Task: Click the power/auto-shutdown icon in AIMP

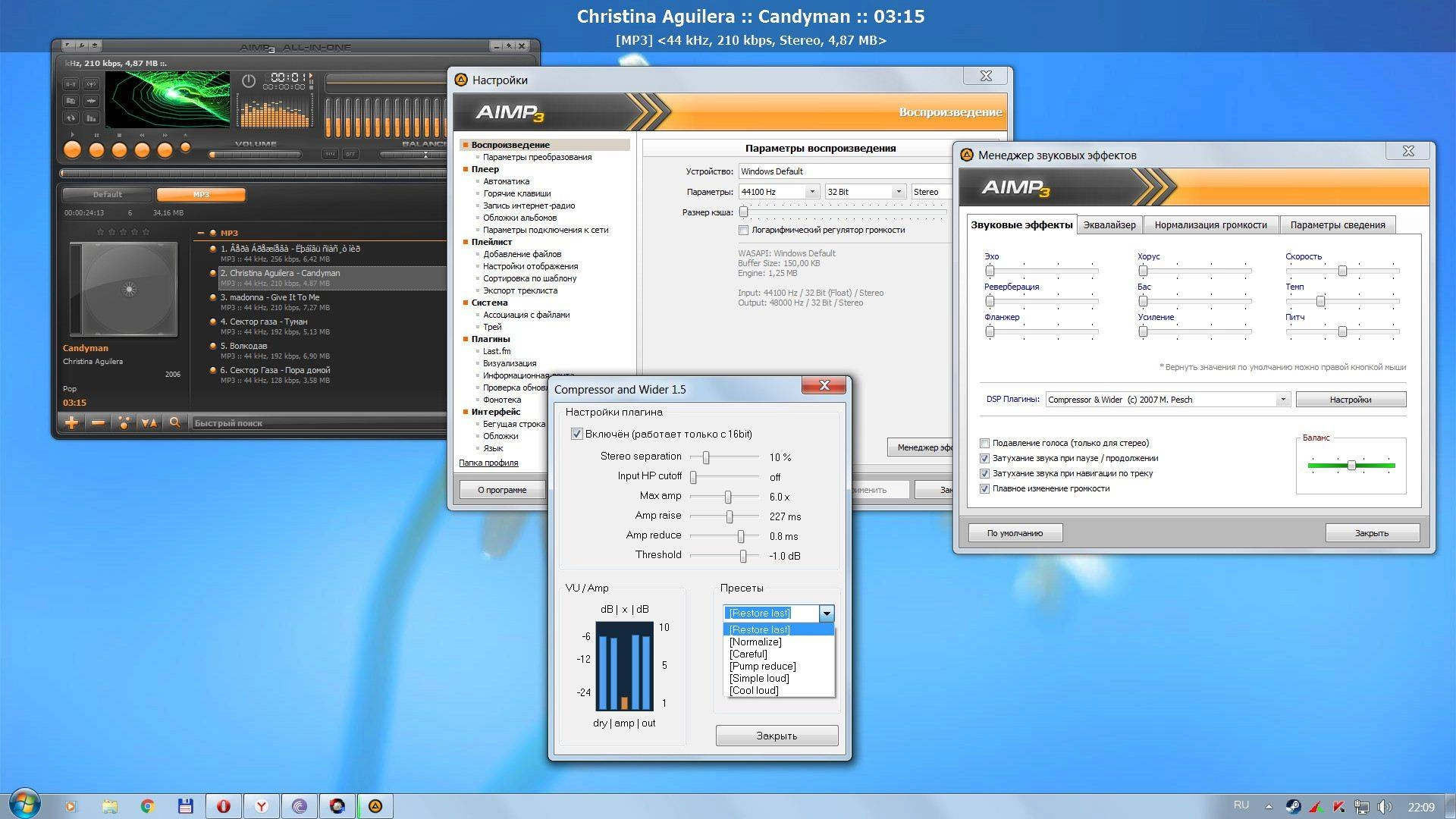Action: click(249, 80)
